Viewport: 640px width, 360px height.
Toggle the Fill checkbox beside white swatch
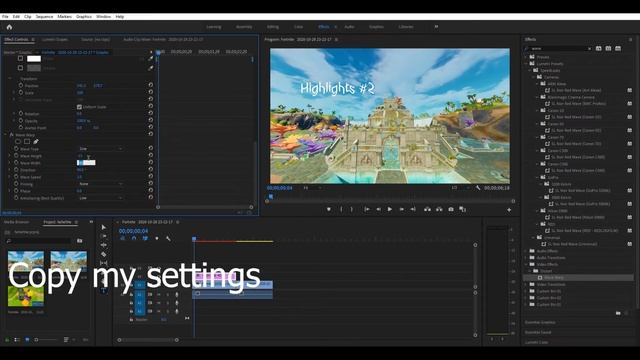coord(20,58)
